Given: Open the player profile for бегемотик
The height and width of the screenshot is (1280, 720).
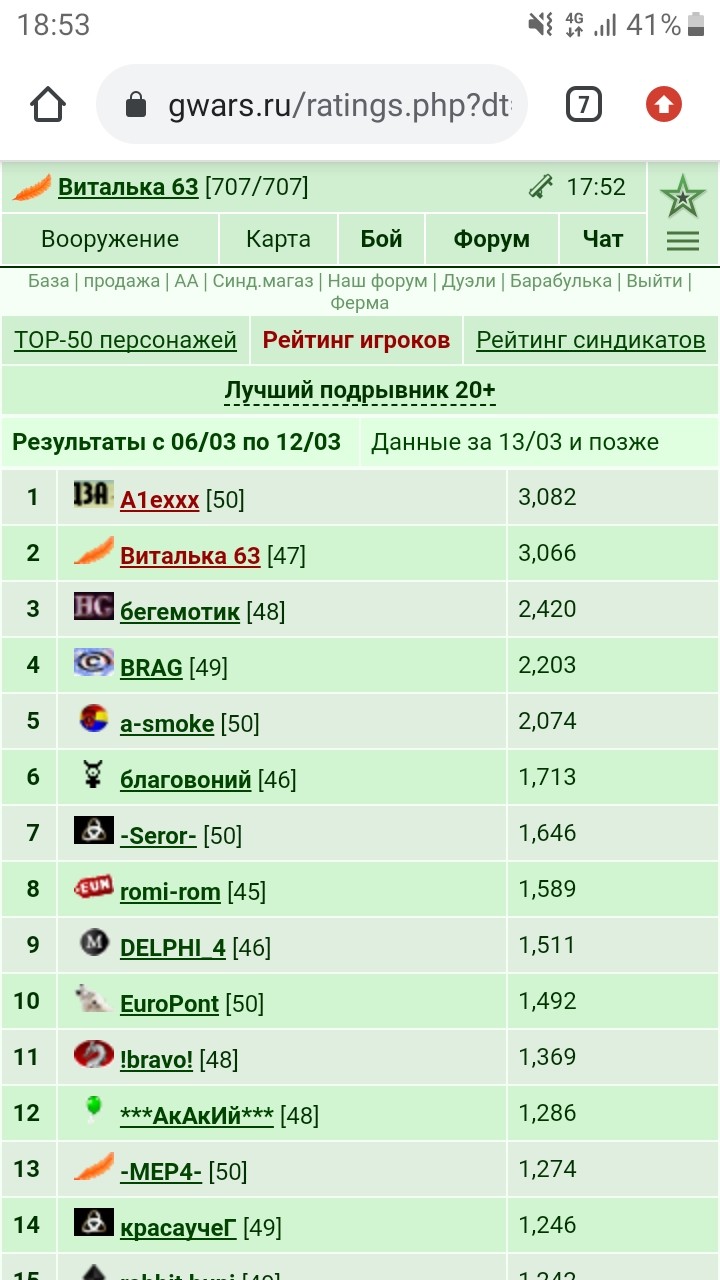Looking at the screenshot, I should [x=180, y=611].
